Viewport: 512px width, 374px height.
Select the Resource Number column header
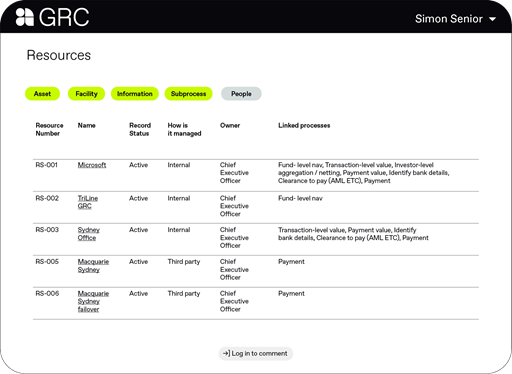click(49, 129)
